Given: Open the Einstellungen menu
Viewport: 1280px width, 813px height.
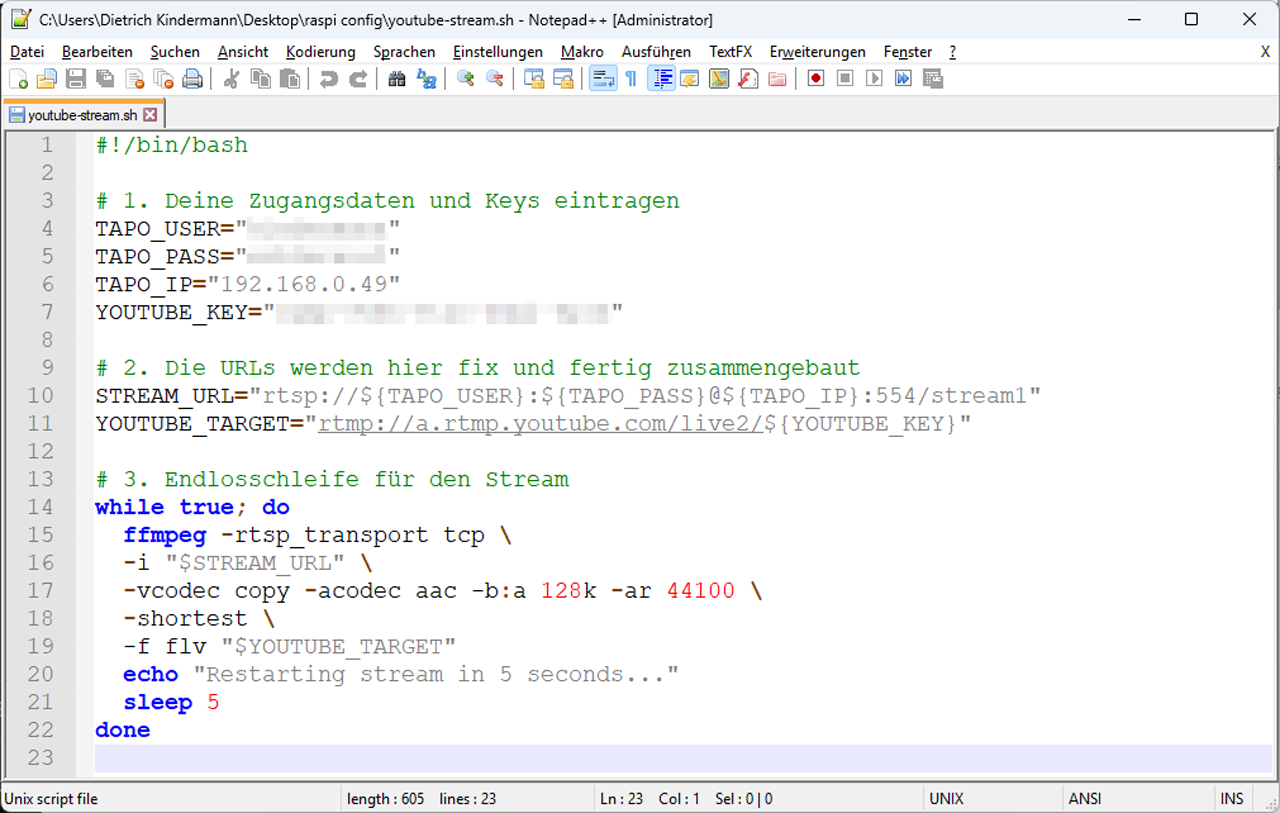Looking at the screenshot, I should 498,51.
